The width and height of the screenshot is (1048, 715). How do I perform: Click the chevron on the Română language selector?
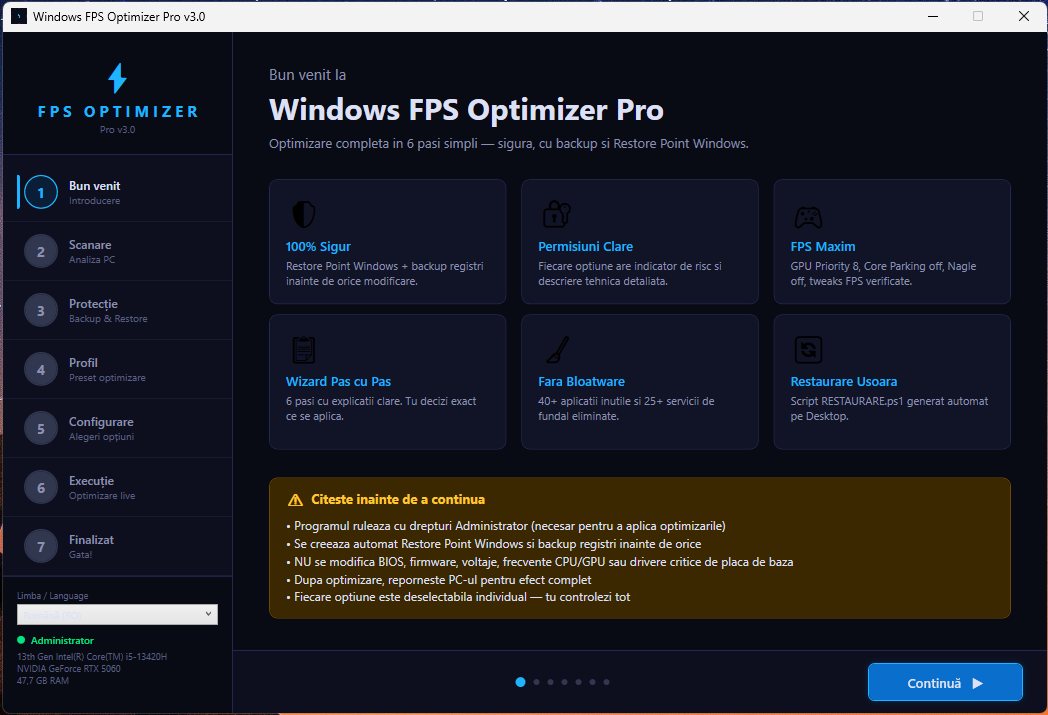(x=209, y=614)
